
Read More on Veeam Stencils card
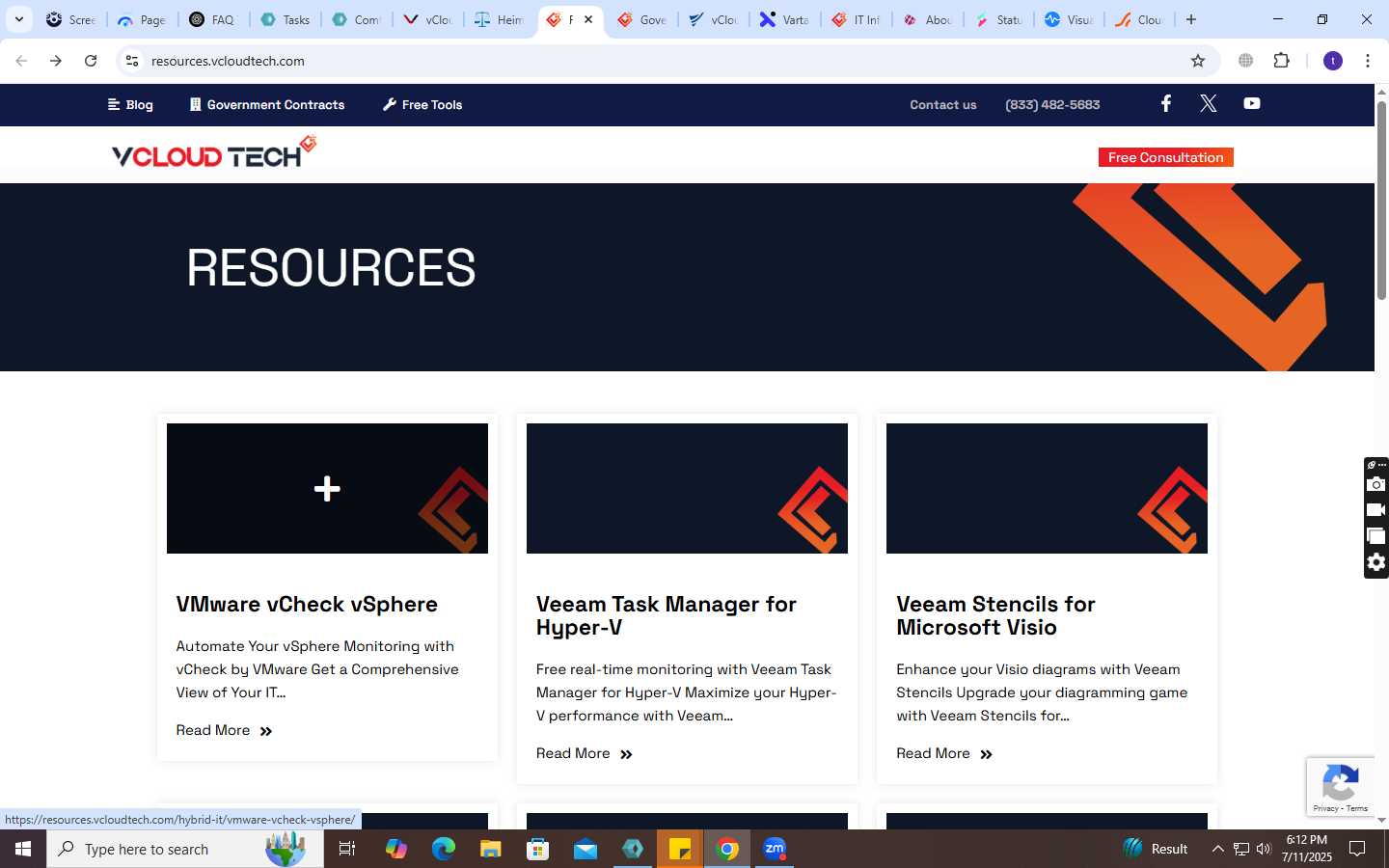[x=943, y=753]
